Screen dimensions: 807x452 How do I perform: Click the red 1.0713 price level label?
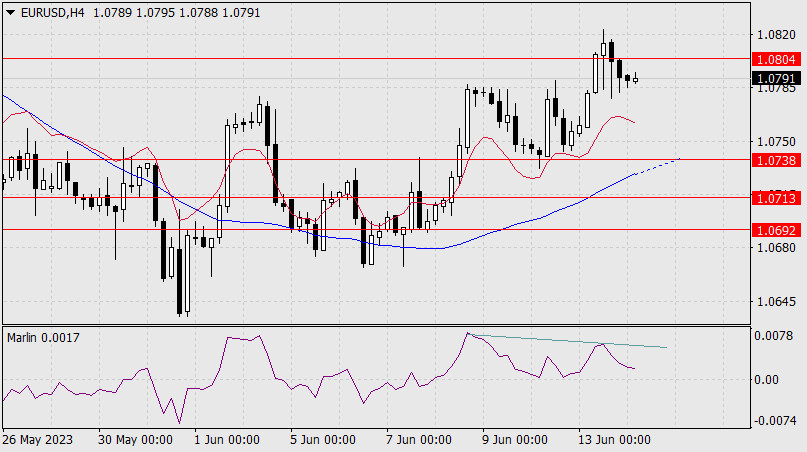click(x=777, y=198)
